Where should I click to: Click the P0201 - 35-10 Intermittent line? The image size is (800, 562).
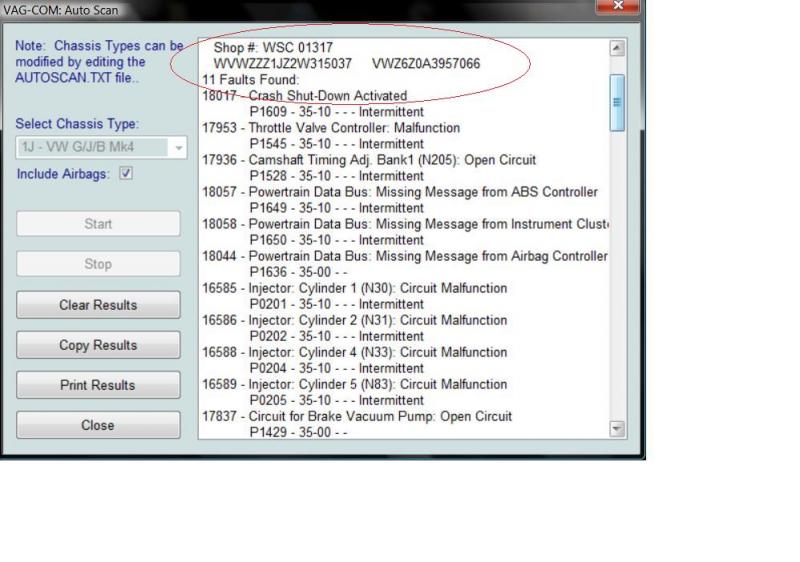pos(337,304)
